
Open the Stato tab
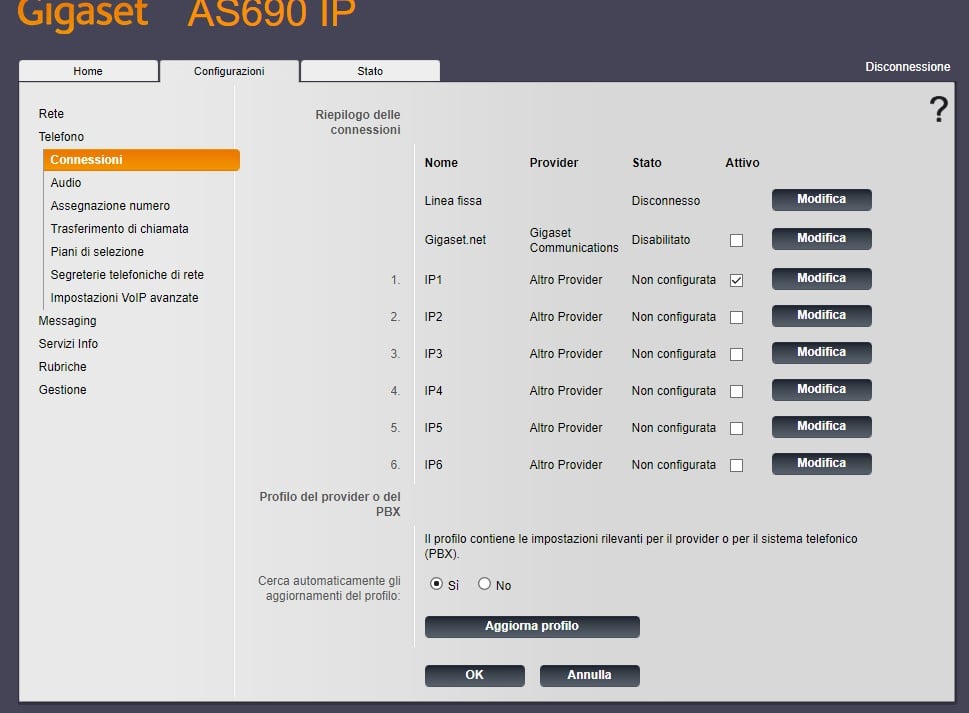pos(370,71)
